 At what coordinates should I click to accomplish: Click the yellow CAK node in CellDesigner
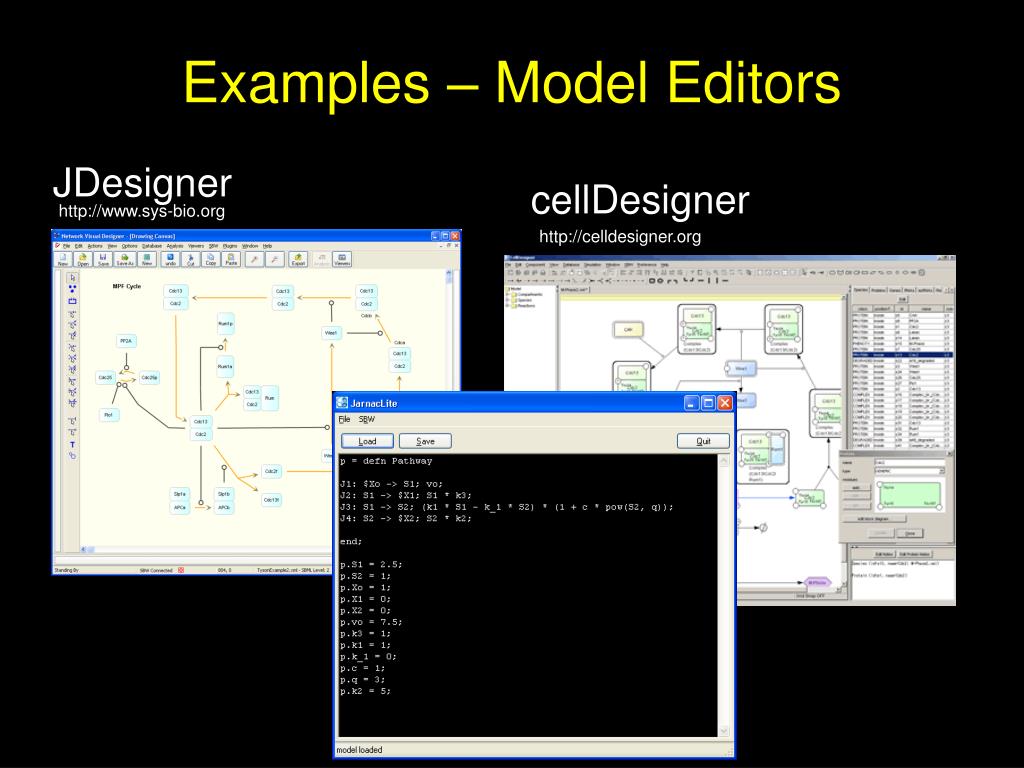(628, 330)
